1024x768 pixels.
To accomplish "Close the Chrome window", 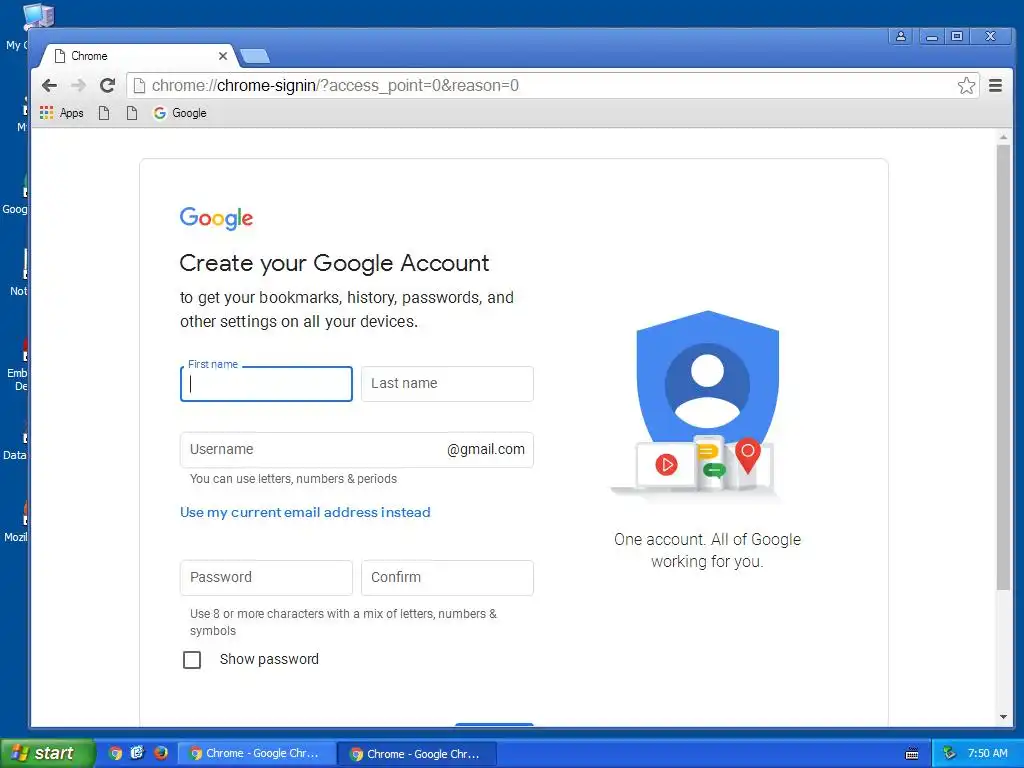I will coord(991,37).
